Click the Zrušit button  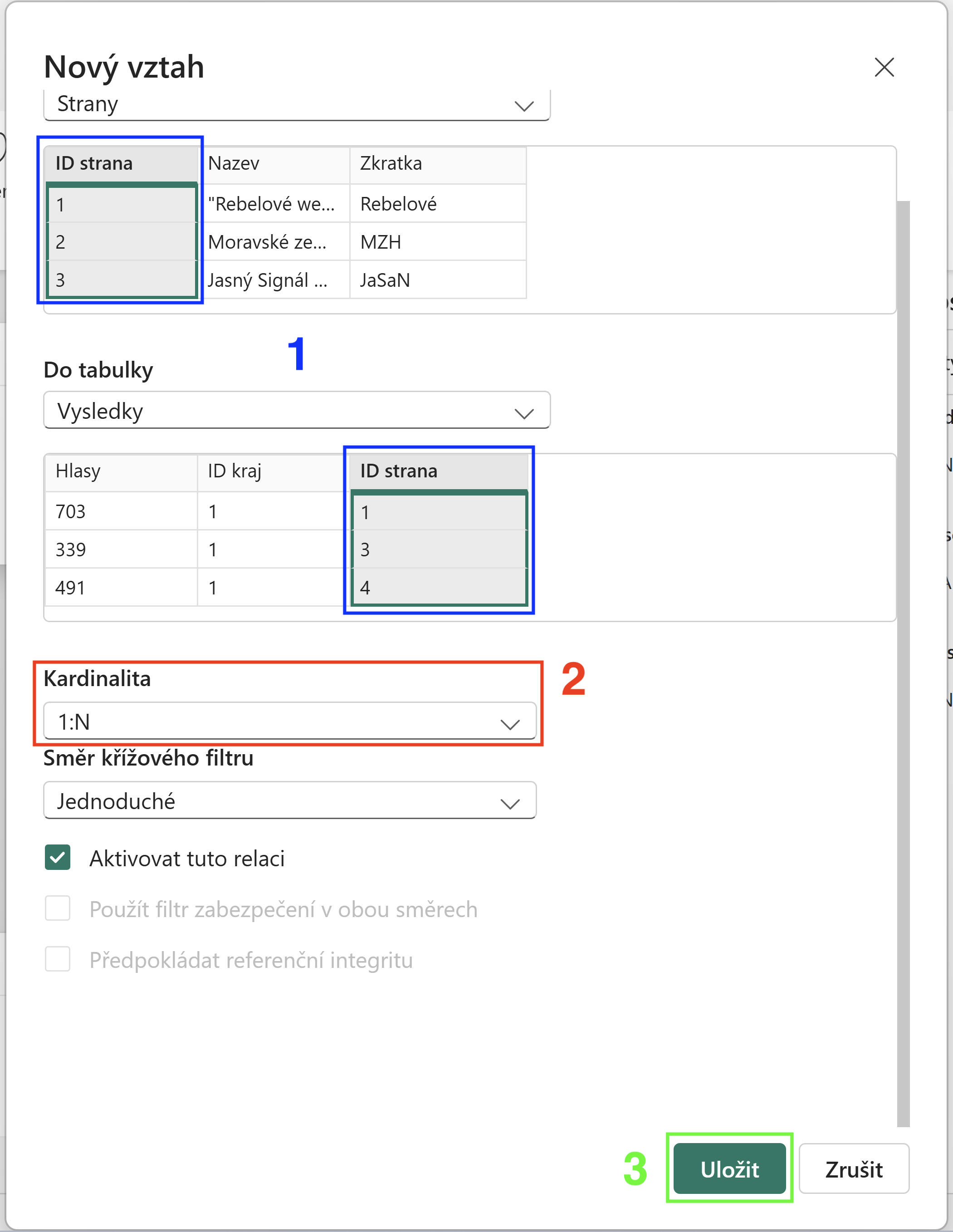[854, 1169]
